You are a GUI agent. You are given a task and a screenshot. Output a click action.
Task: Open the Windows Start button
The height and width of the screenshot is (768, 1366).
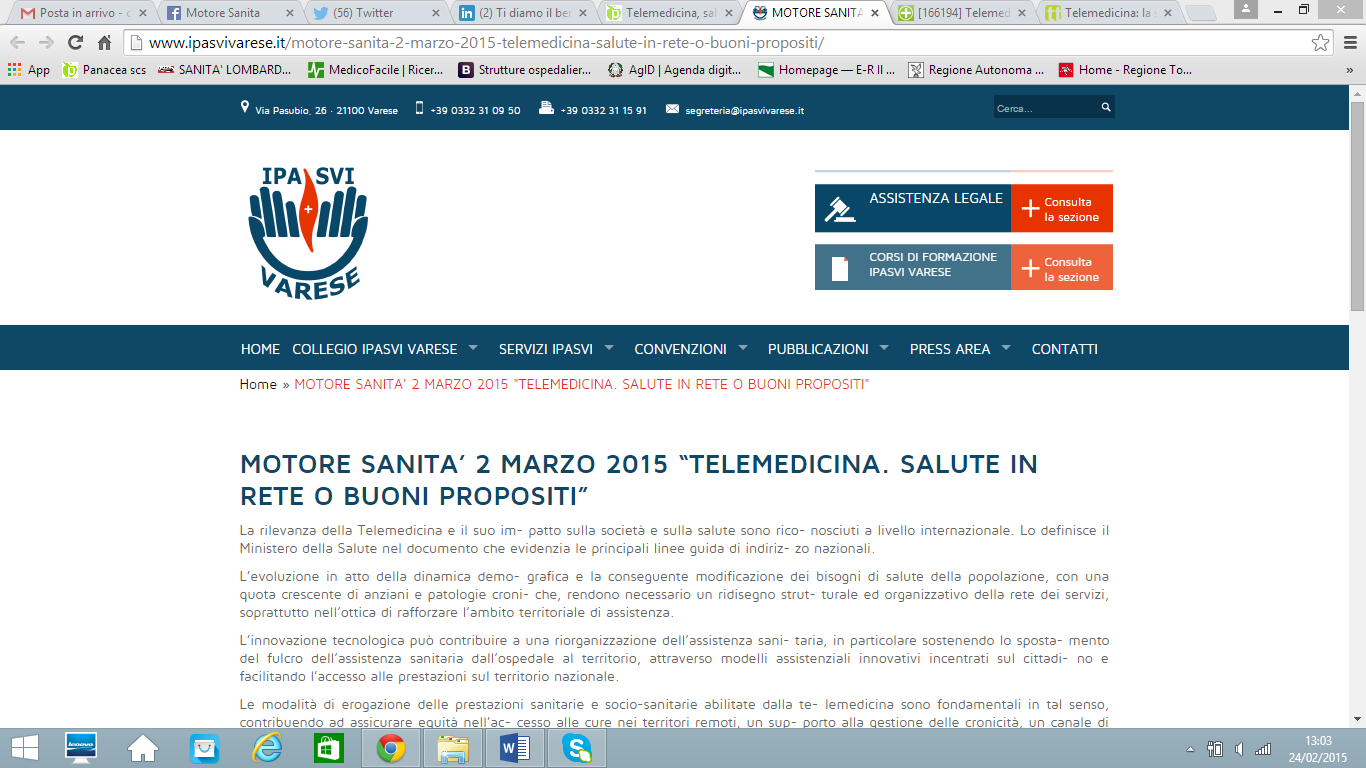[x=25, y=748]
